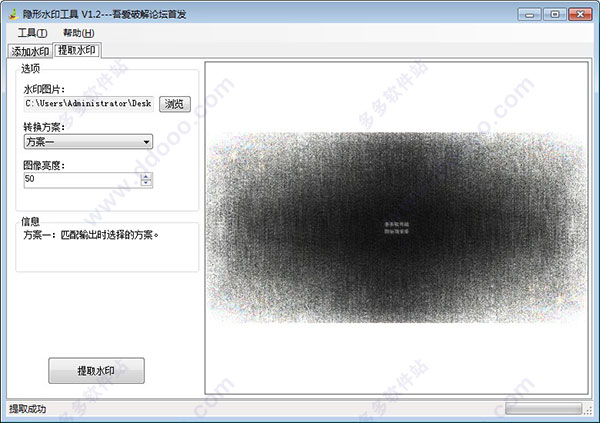The image size is (600, 423).
Task: Select the 提取水印 tab
Action: (77, 50)
